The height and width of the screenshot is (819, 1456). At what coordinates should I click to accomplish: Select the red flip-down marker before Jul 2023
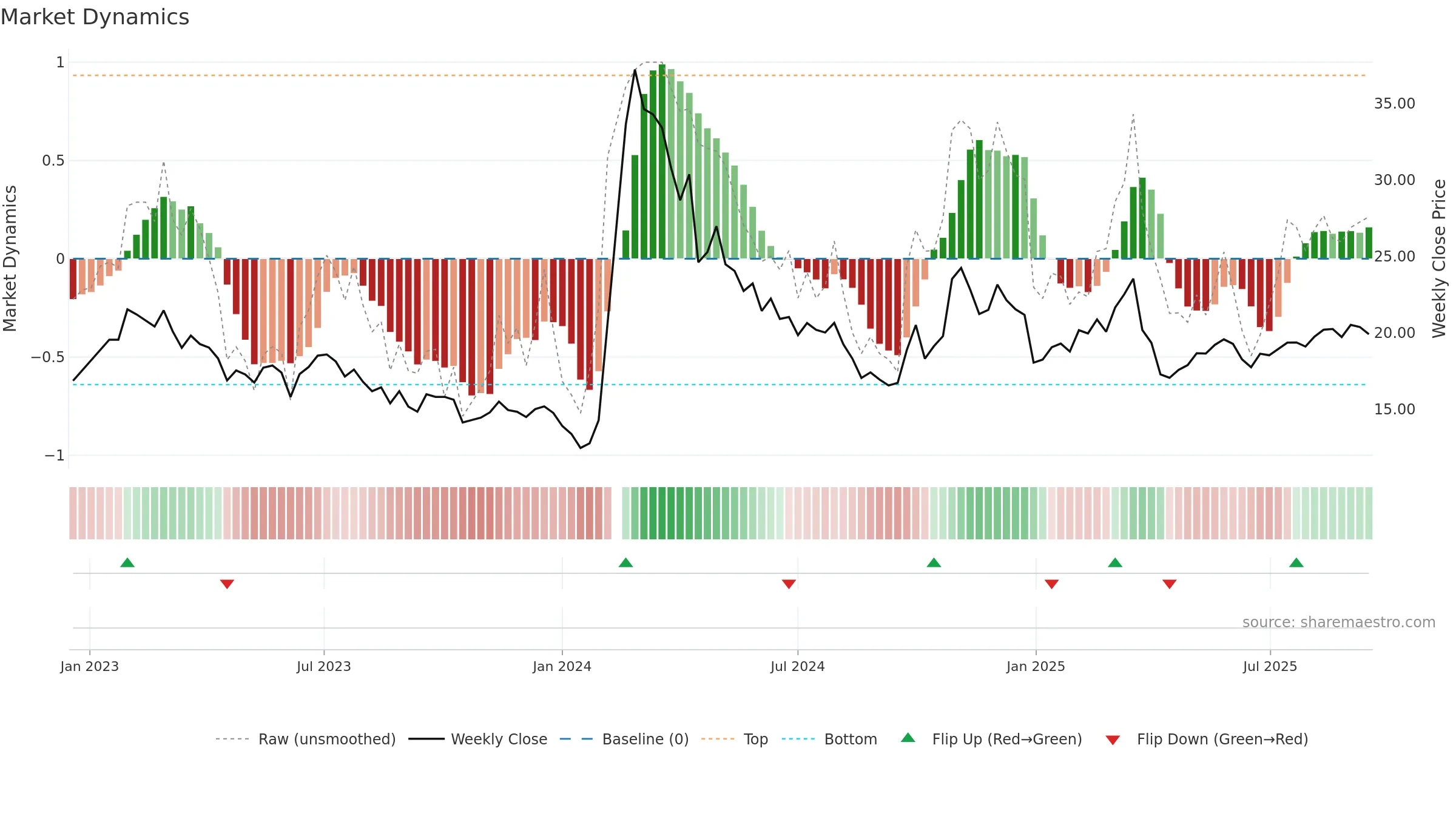pos(227,584)
